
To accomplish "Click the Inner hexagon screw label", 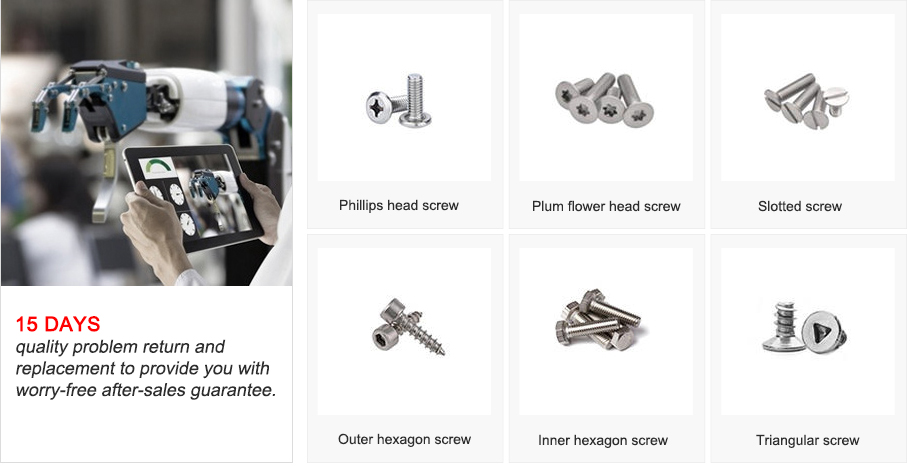I will pyautogui.click(x=603, y=441).
